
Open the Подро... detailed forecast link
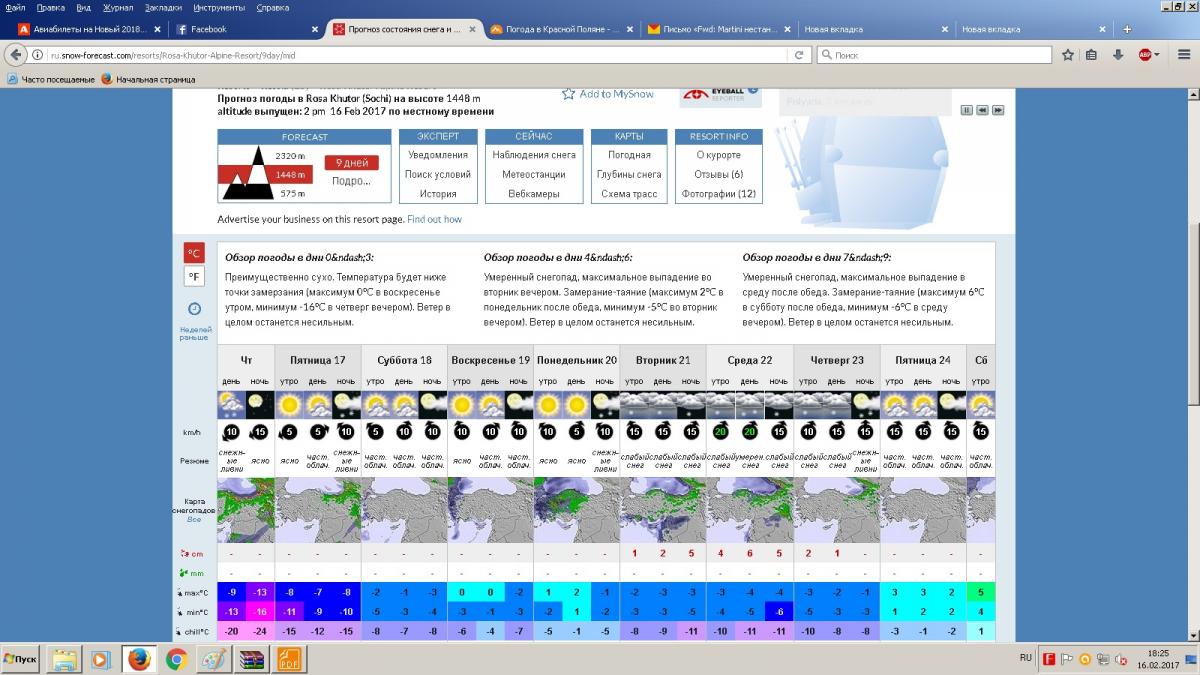pos(352,181)
